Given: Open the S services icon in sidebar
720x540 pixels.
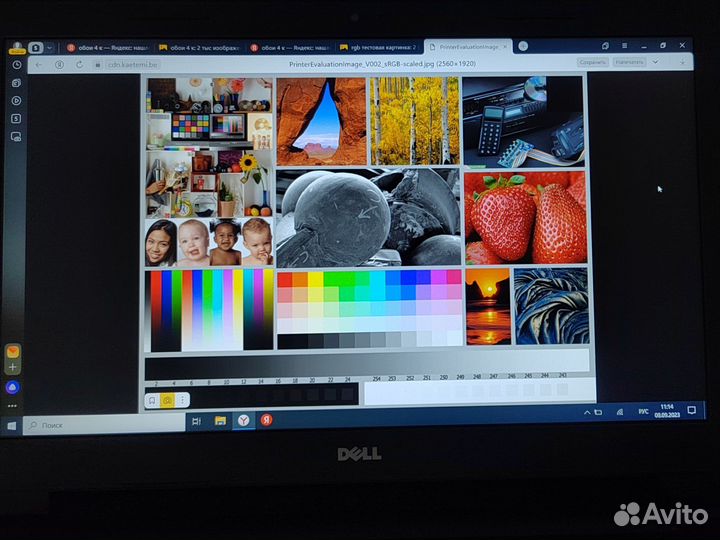Looking at the screenshot, I should tap(16, 118).
